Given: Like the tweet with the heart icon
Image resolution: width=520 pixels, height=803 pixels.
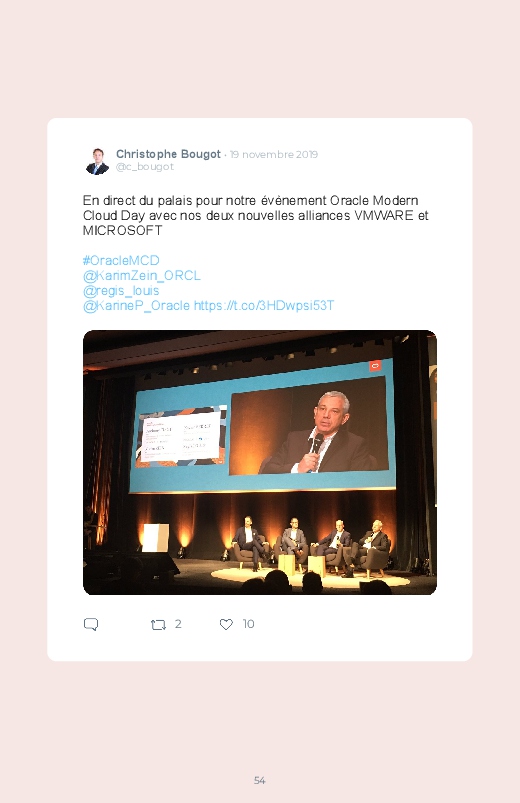Looking at the screenshot, I should [226, 624].
